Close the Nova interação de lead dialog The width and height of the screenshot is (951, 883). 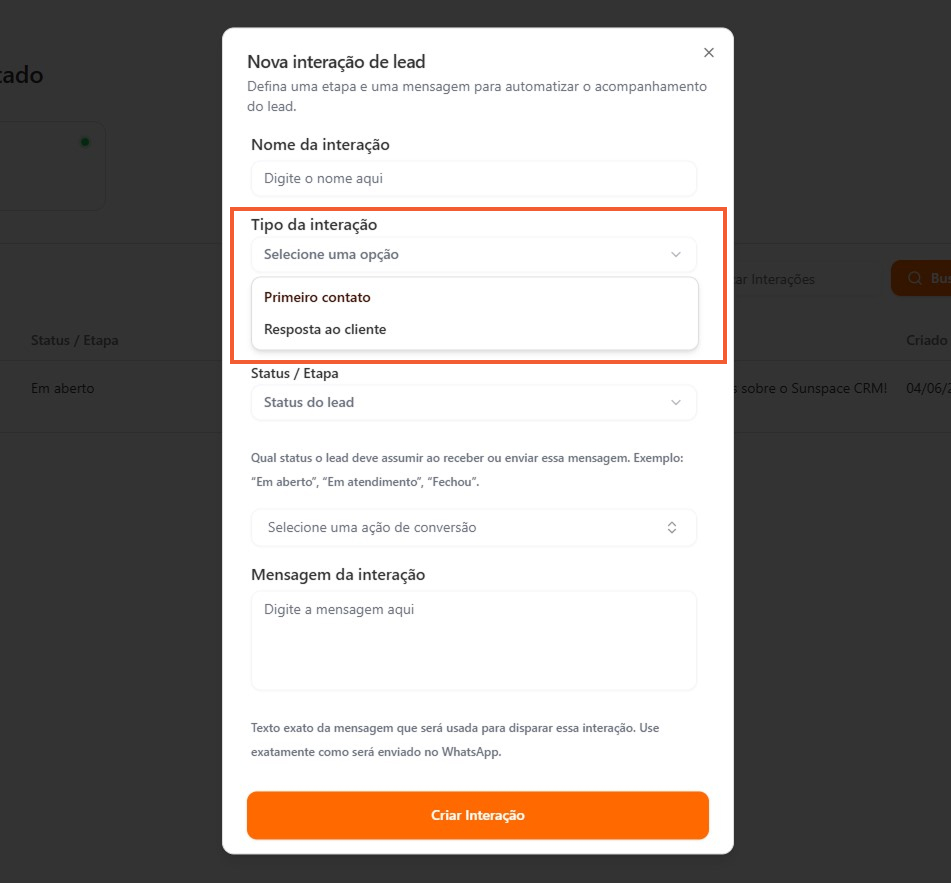point(709,53)
